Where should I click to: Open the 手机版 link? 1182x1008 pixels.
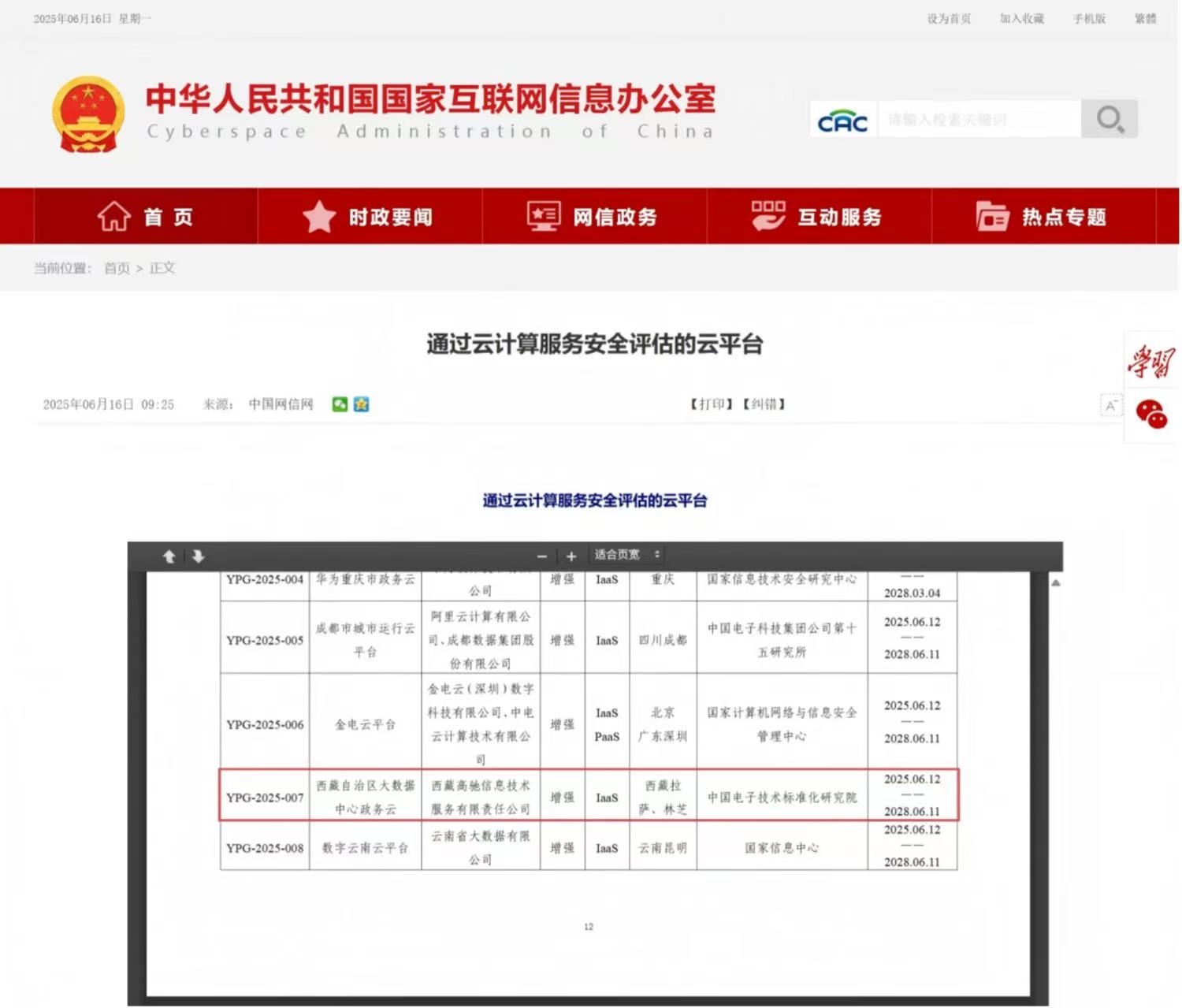[1089, 19]
